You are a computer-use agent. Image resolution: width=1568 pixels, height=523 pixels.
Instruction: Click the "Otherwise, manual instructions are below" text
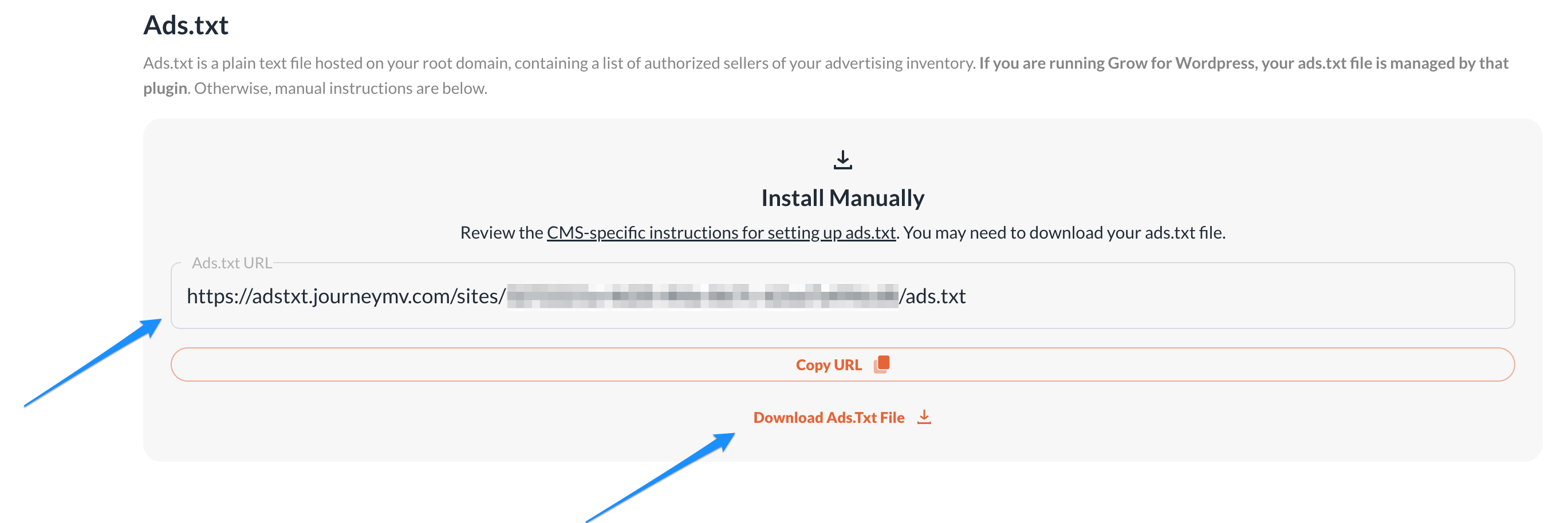[x=340, y=89]
